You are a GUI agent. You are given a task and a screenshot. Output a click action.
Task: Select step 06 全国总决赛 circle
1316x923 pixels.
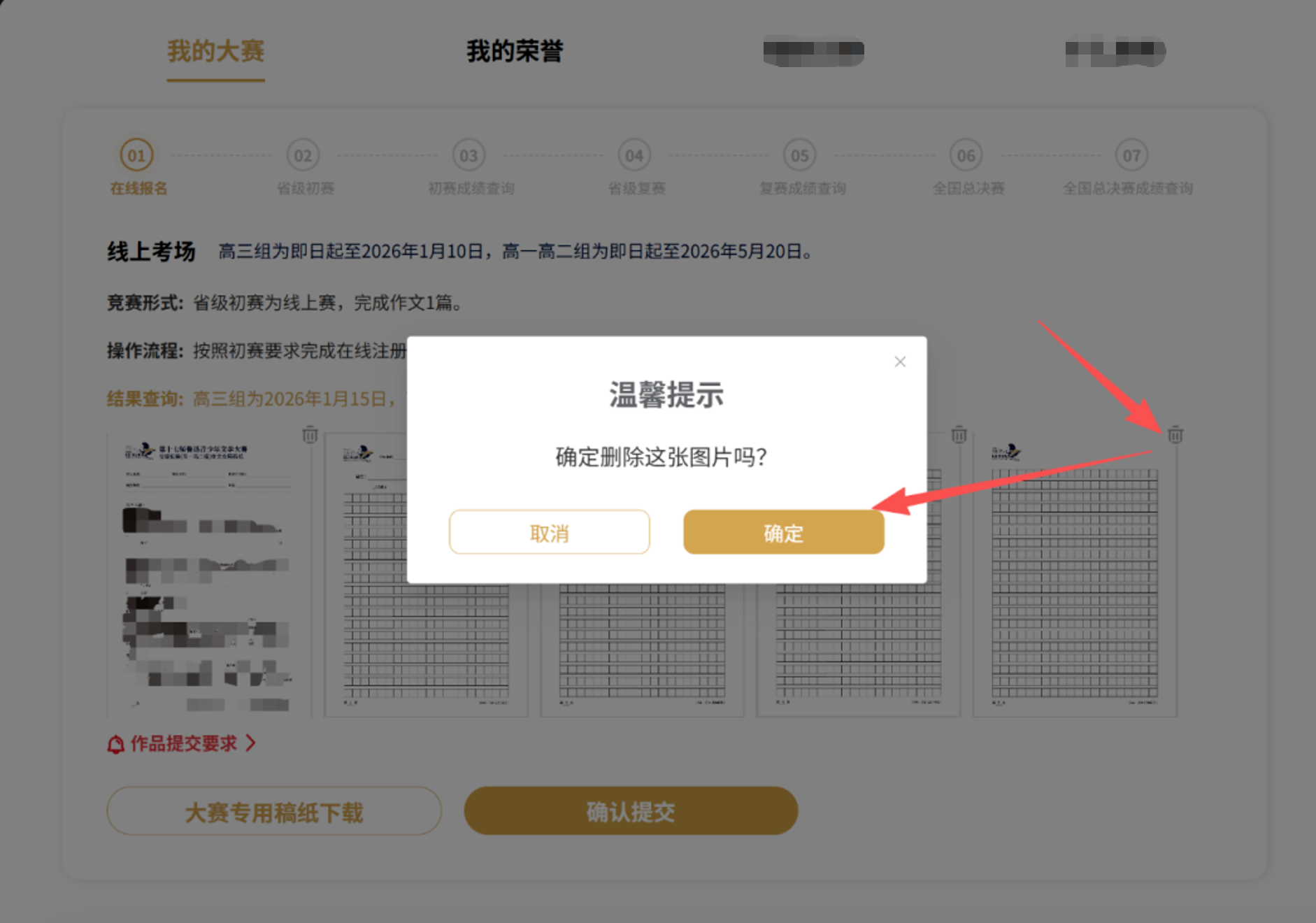[966, 155]
